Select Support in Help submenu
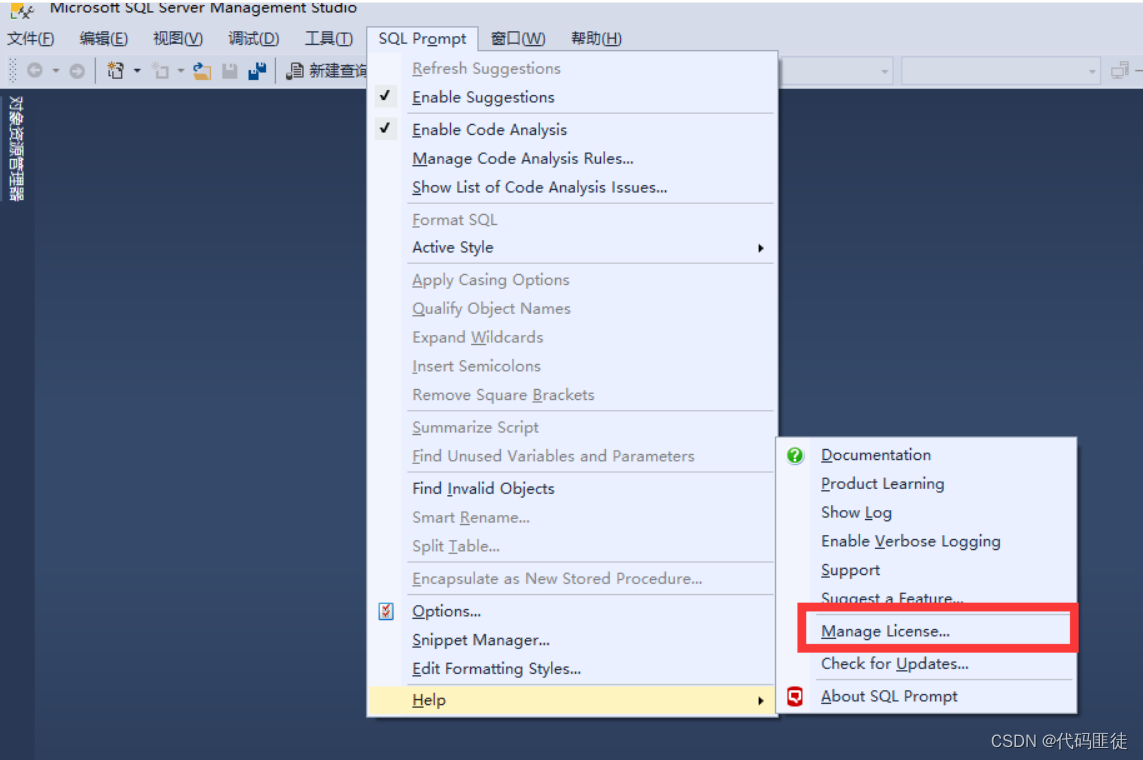 850,571
